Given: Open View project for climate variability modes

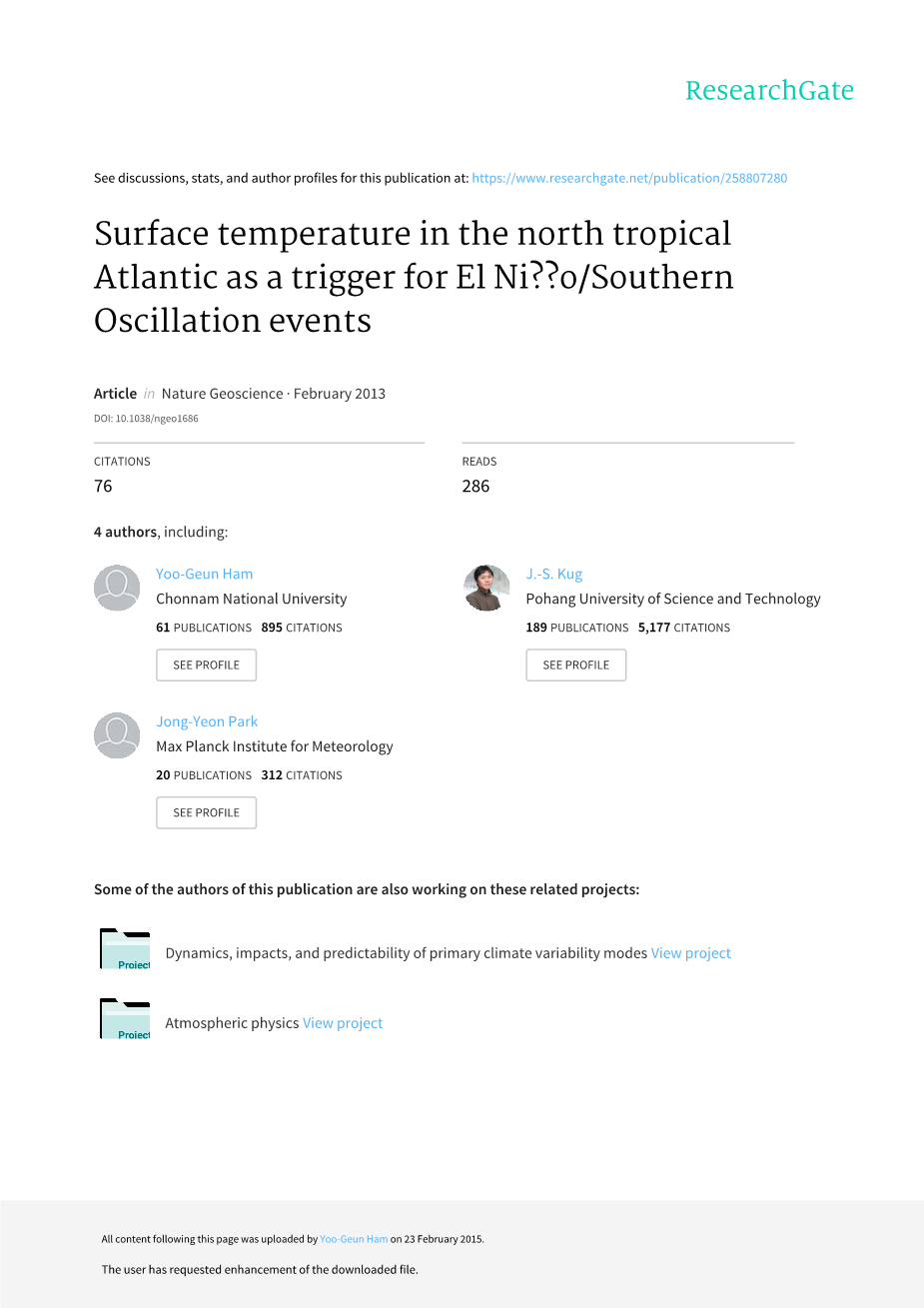Looking at the screenshot, I should (x=691, y=953).
